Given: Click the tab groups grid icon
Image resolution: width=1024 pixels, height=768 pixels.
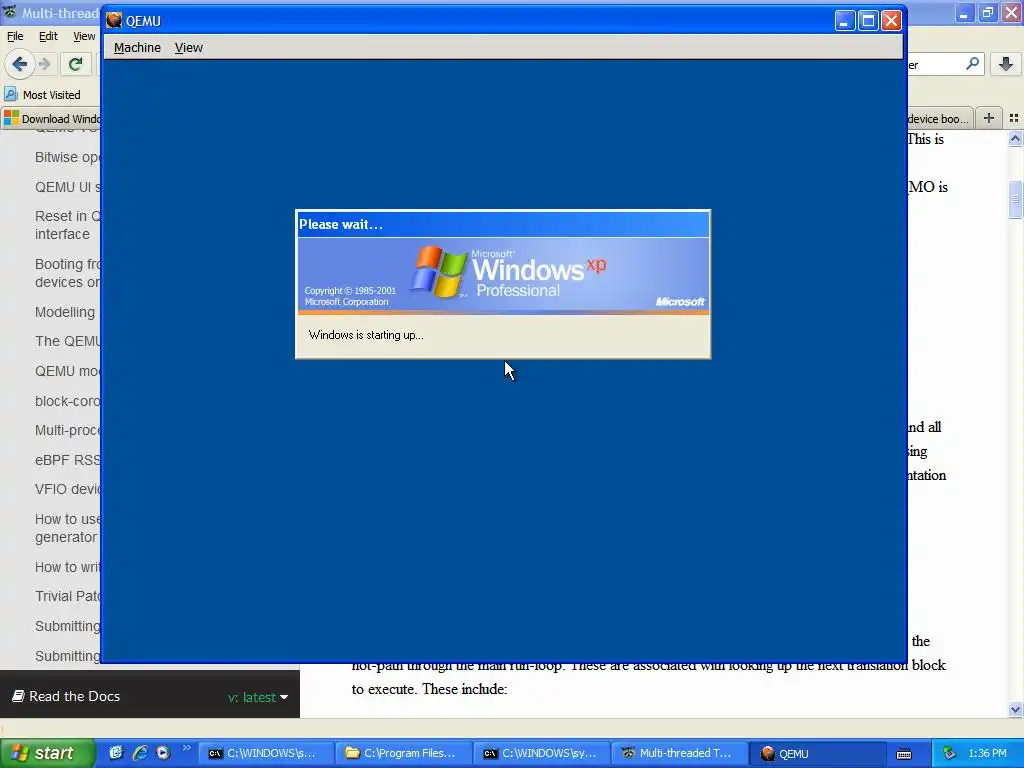Looking at the screenshot, I should pyautogui.click(x=1014, y=118).
